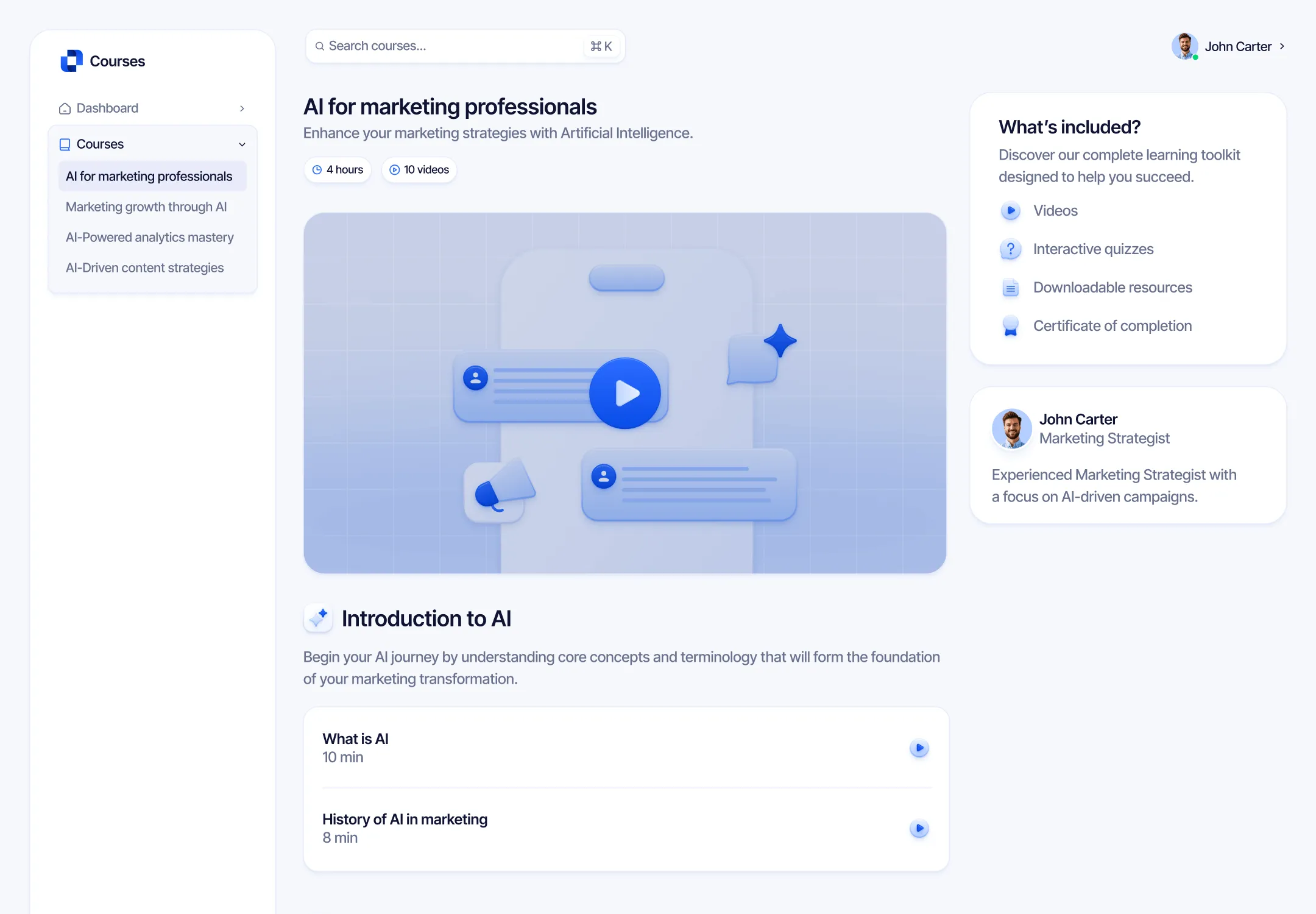The image size is (1316, 914).
Task: Focus the Search courses input field
Action: pyautogui.click(x=451, y=46)
